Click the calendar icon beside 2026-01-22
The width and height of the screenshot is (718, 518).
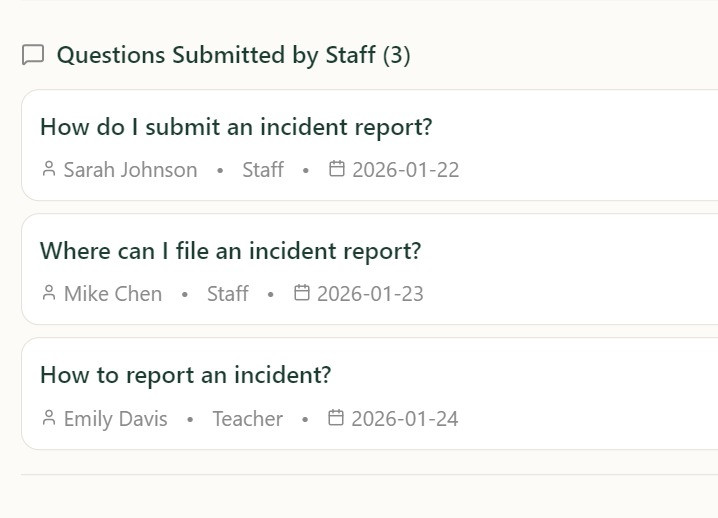[337, 168]
